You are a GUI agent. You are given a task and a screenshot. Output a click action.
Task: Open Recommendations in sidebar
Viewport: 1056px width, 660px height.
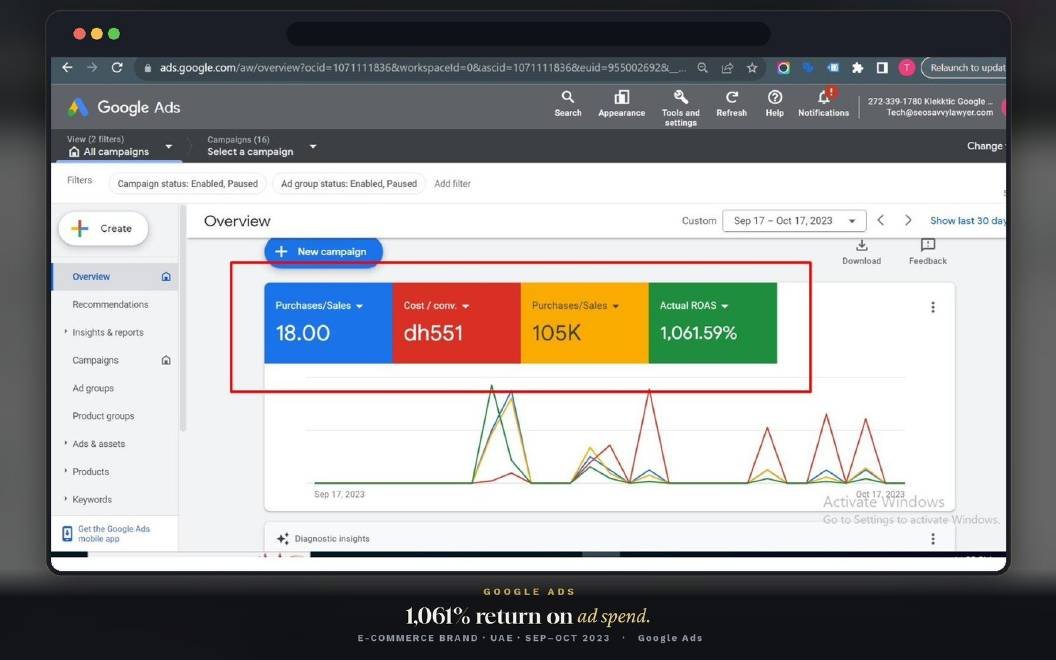click(x=110, y=304)
